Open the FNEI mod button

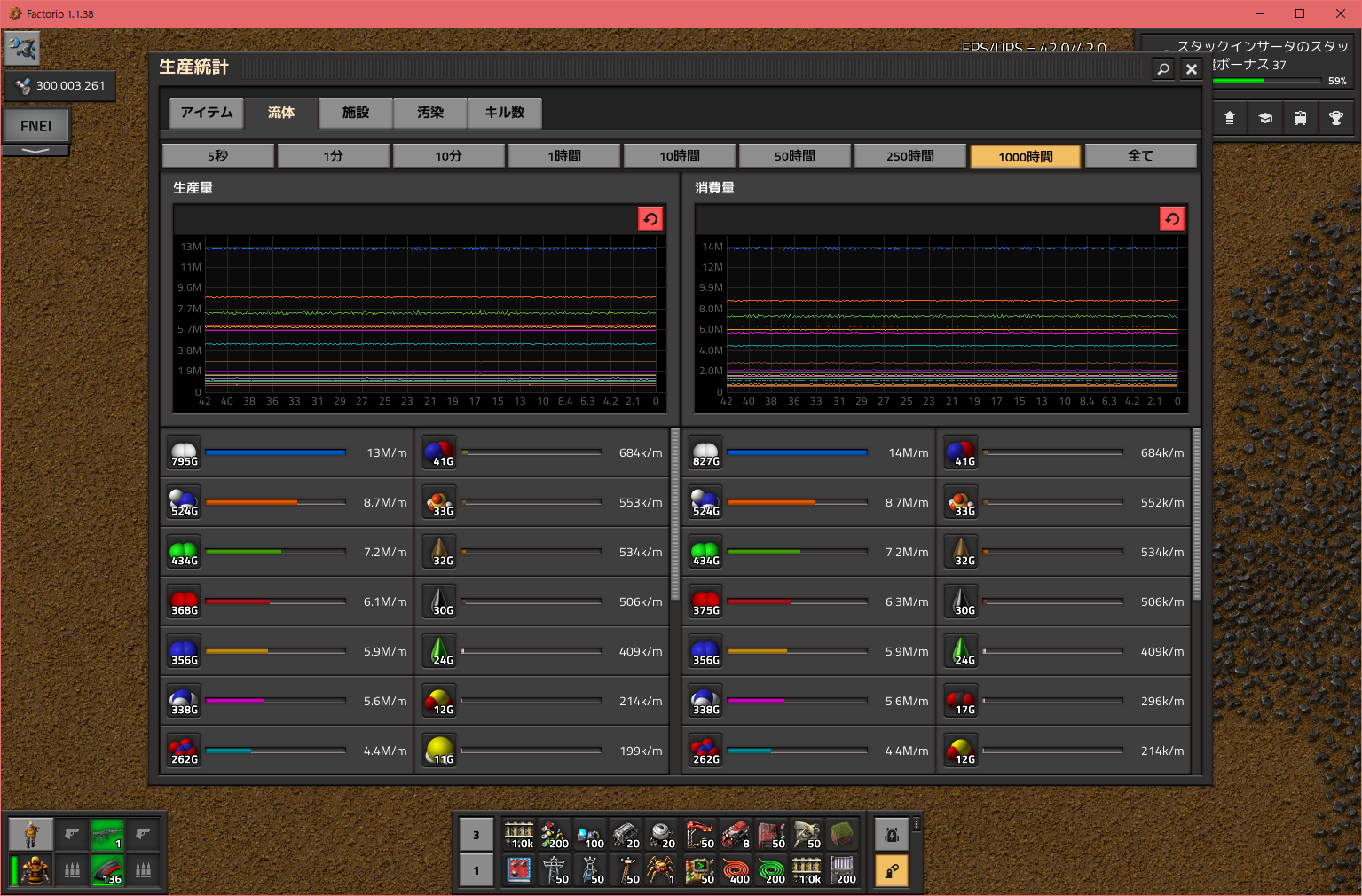click(x=36, y=126)
